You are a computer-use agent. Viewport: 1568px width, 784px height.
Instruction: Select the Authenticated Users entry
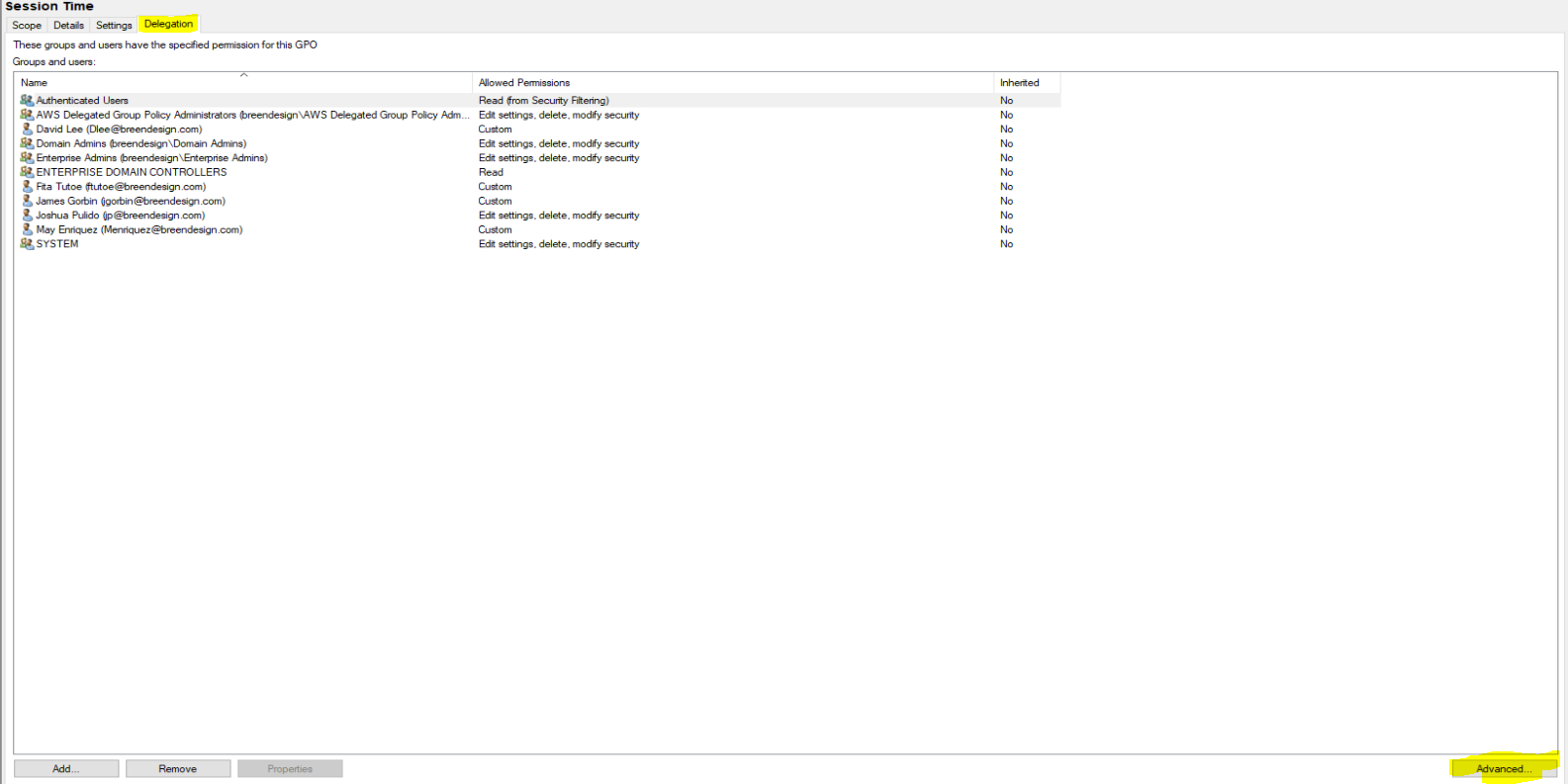pos(82,100)
